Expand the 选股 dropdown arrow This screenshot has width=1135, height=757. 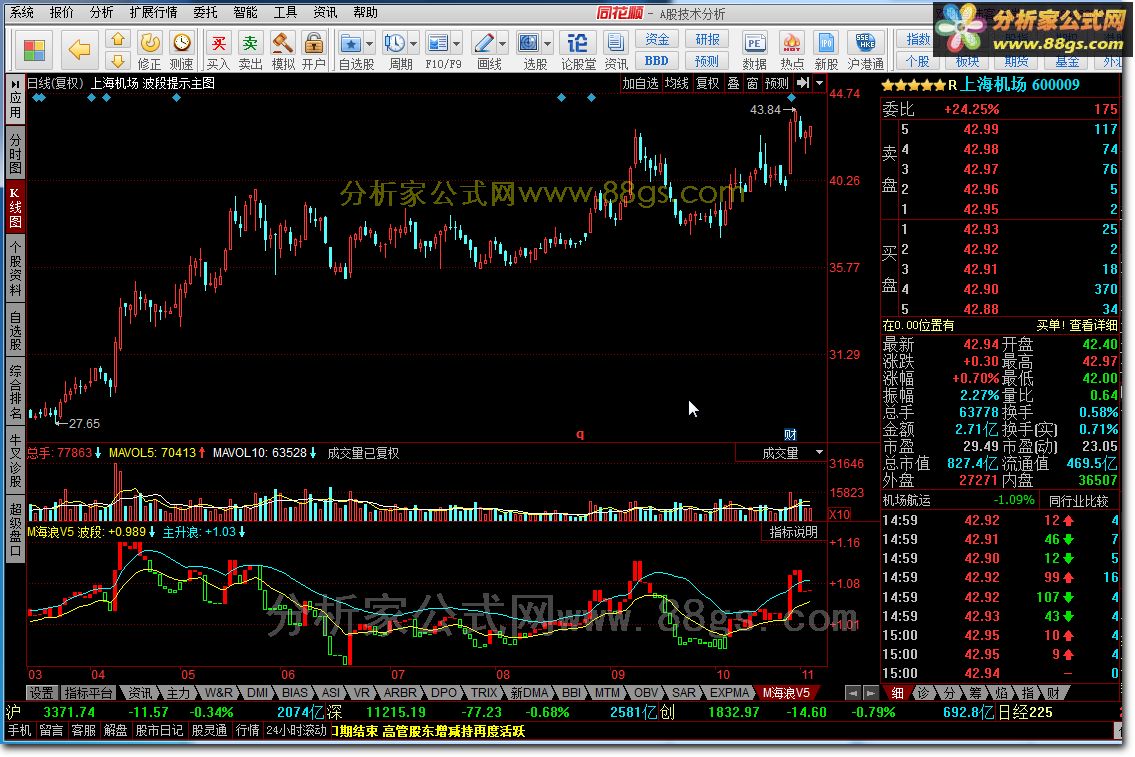pos(547,43)
